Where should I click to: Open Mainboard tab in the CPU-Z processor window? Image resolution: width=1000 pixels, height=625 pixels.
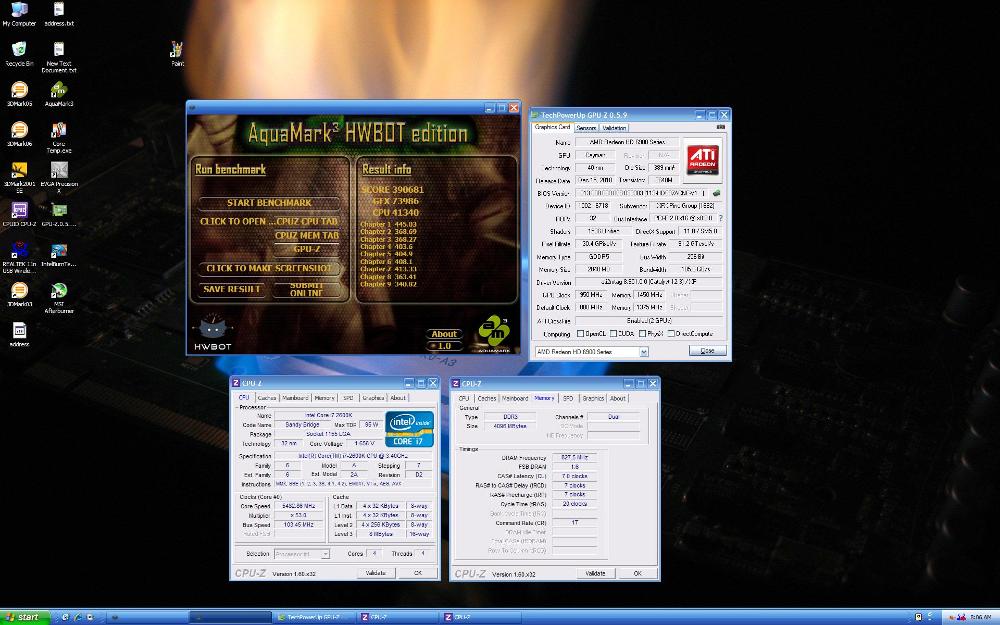point(295,398)
